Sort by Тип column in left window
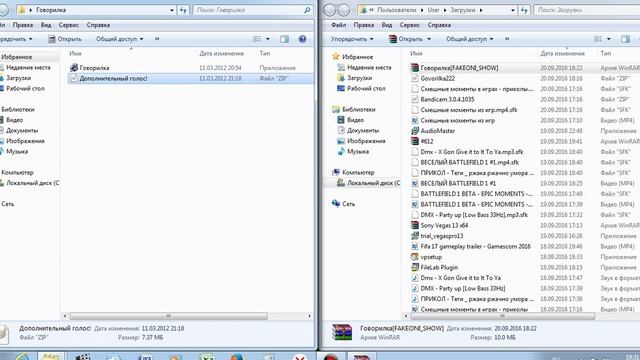The height and width of the screenshot is (360, 640). point(265,53)
